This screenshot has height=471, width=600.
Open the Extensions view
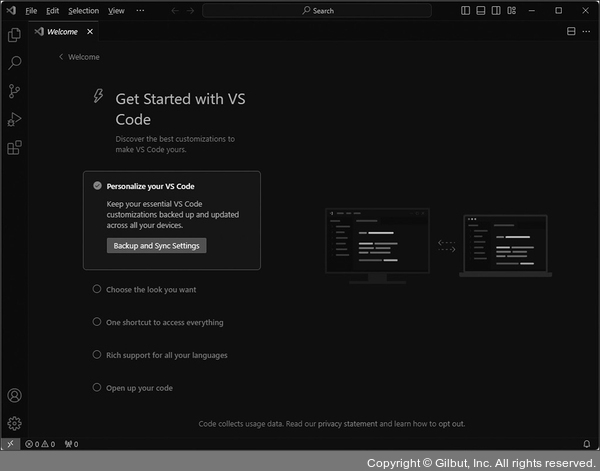tap(14, 148)
